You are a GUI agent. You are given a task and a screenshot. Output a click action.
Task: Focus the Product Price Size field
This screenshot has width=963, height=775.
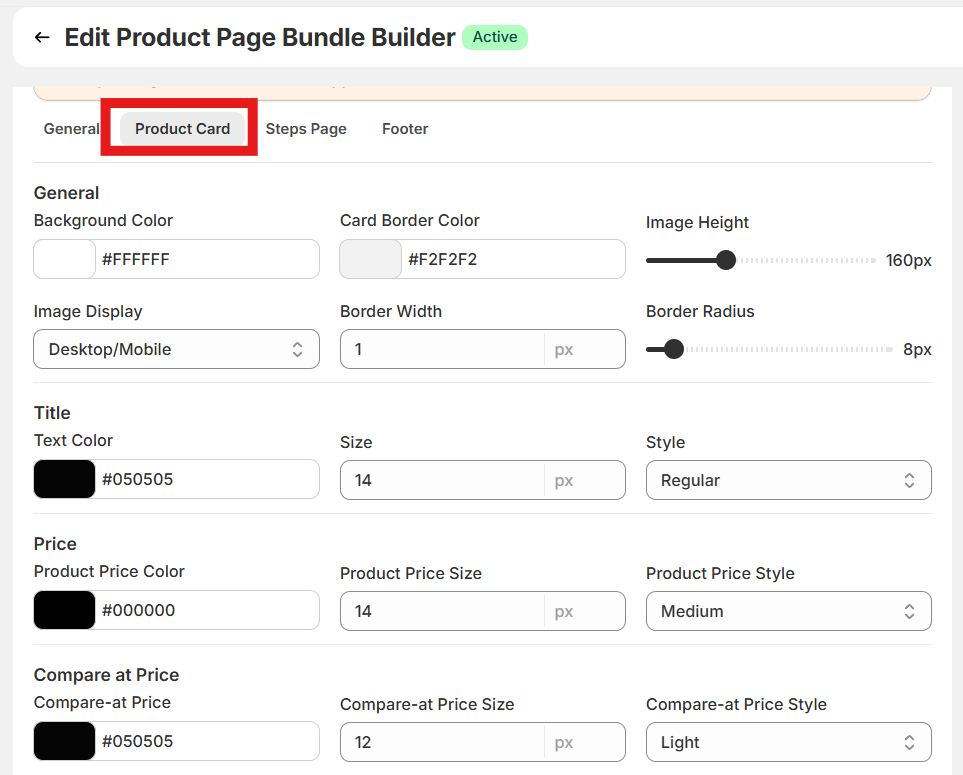coord(442,611)
